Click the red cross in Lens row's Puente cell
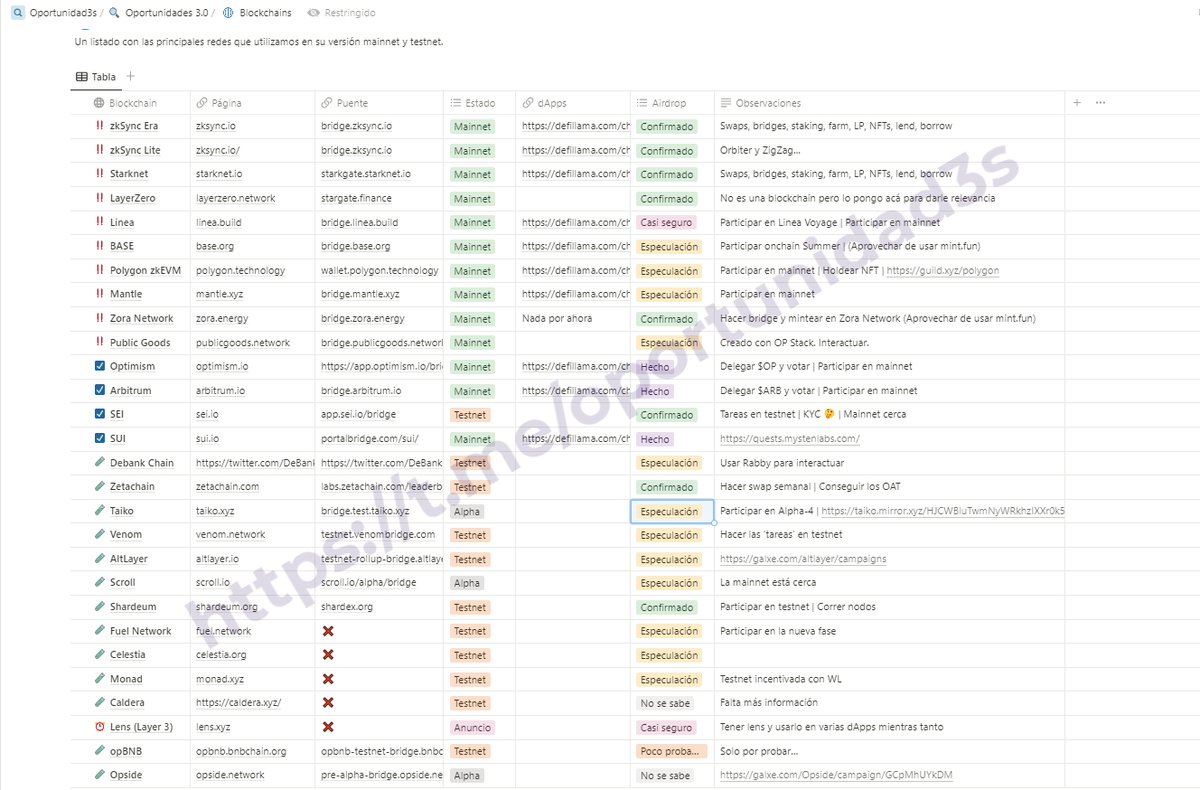The image size is (1200, 790). point(328,727)
